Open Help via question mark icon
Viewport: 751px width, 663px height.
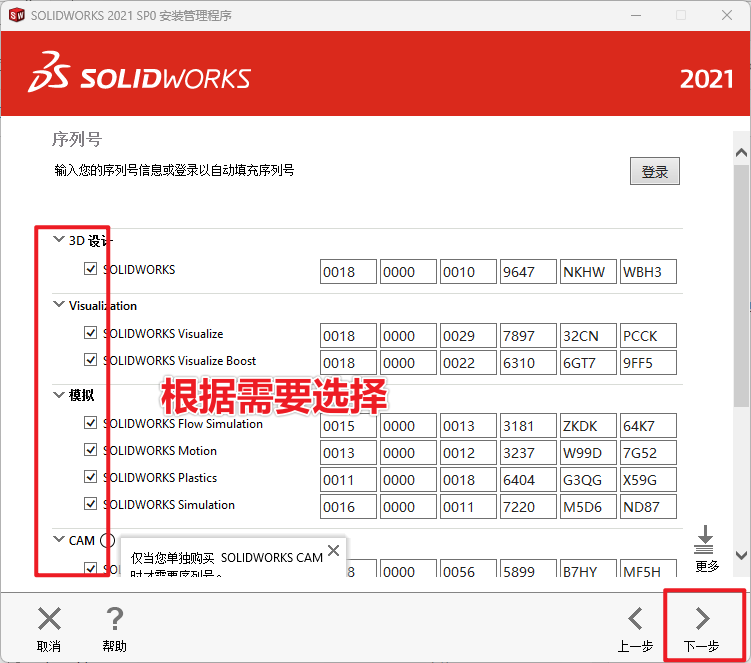pyautogui.click(x=114, y=618)
